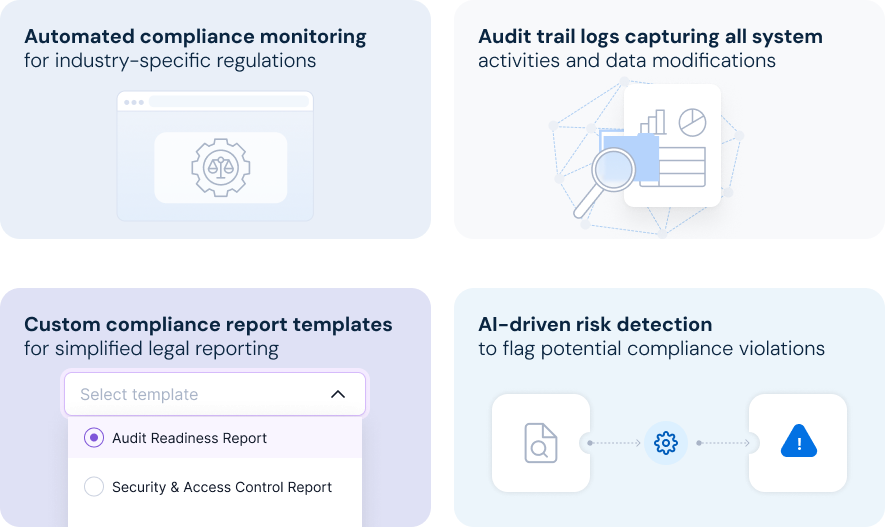Collapse dropdown using the chevron up arrow
This screenshot has width=885, height=527.
click(338, 394)
